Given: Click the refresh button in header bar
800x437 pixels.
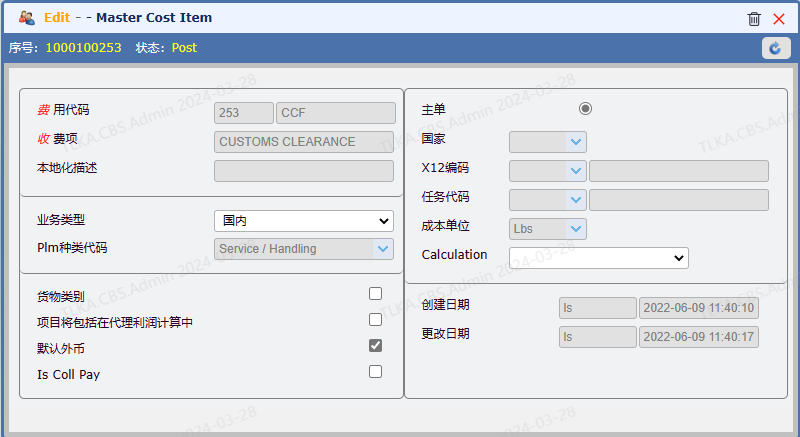Looking at the screenshot, I should [x=776, y=48].
